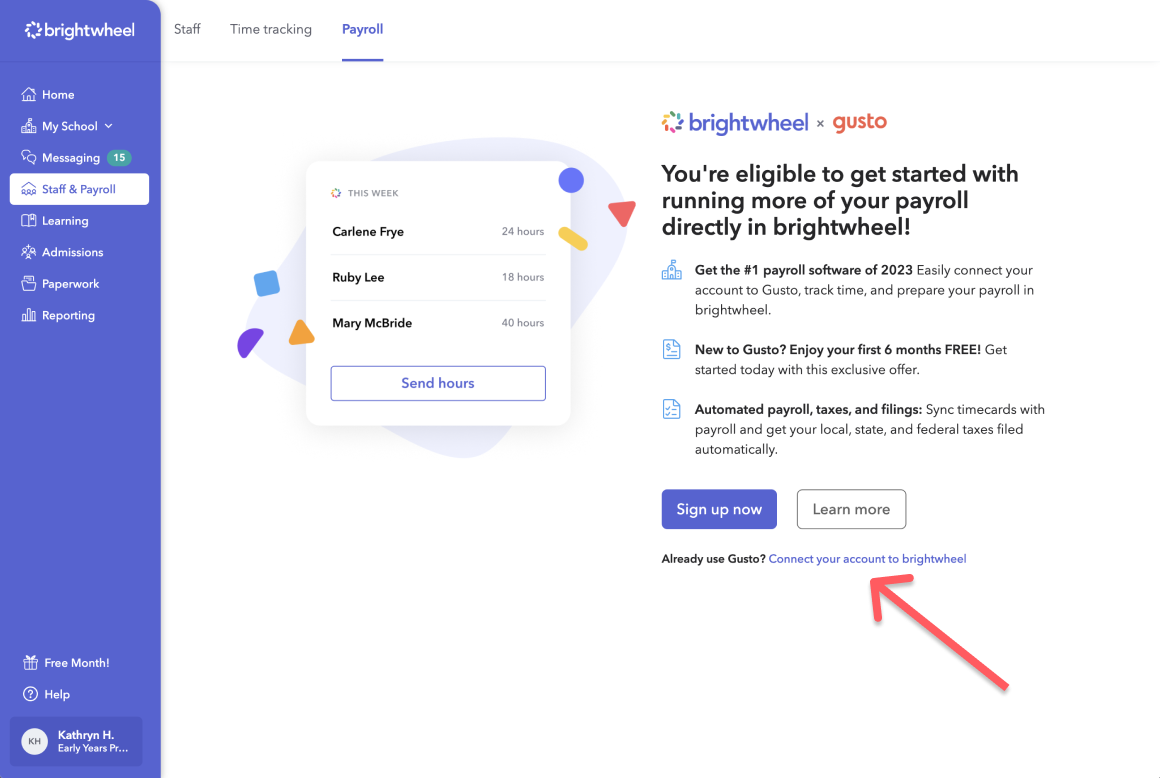Click Connect your account to brightwheel link
Screen dimensions: 1160x778
coord(867,559)
